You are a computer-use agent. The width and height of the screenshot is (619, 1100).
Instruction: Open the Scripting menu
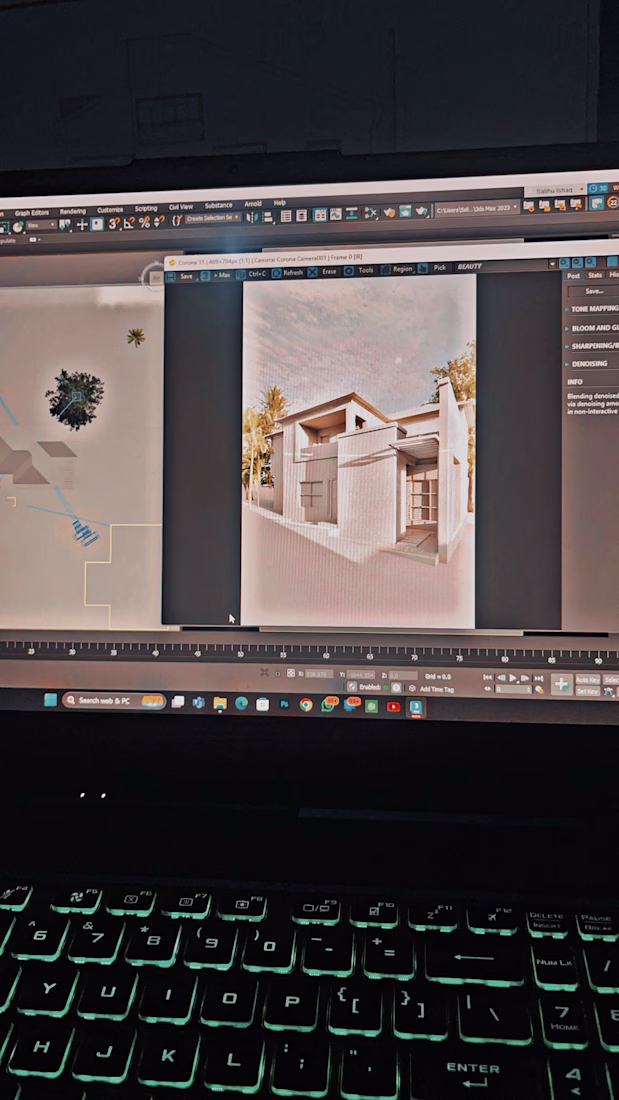(x=146, y=208)
